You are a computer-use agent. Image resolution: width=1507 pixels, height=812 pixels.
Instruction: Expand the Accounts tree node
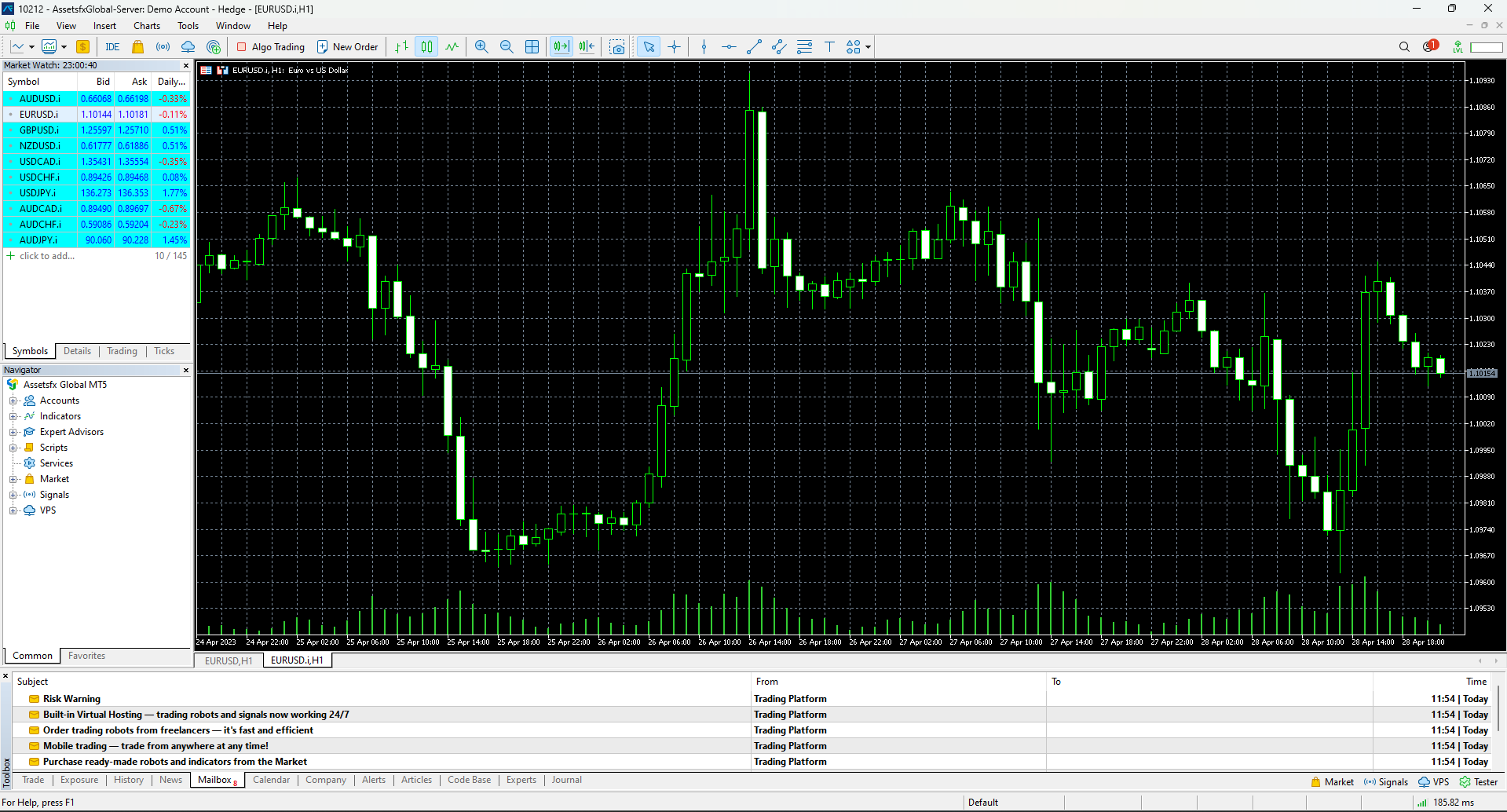(x=13, y=401)
